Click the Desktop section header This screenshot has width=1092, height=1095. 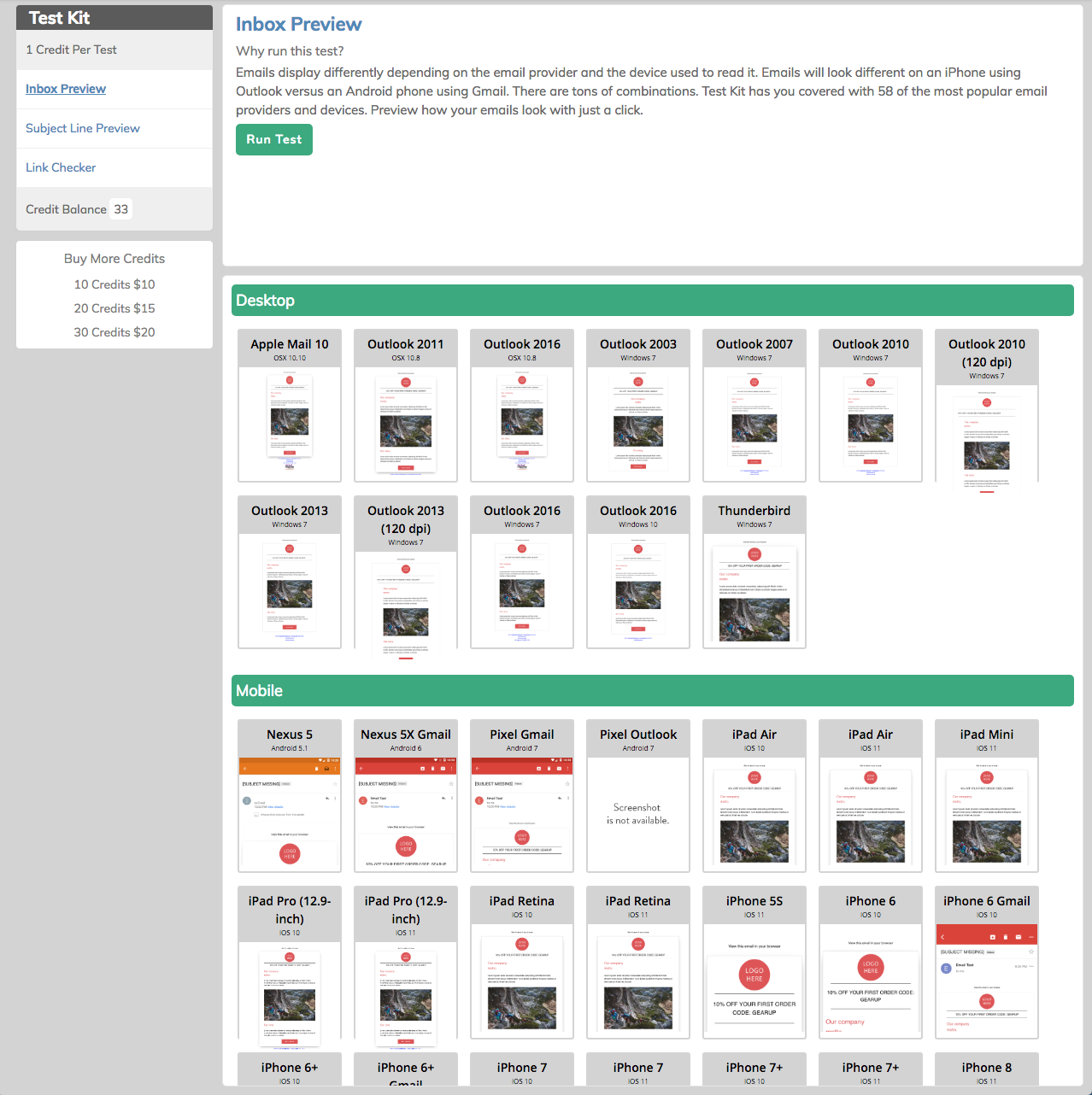coord(653,301)
